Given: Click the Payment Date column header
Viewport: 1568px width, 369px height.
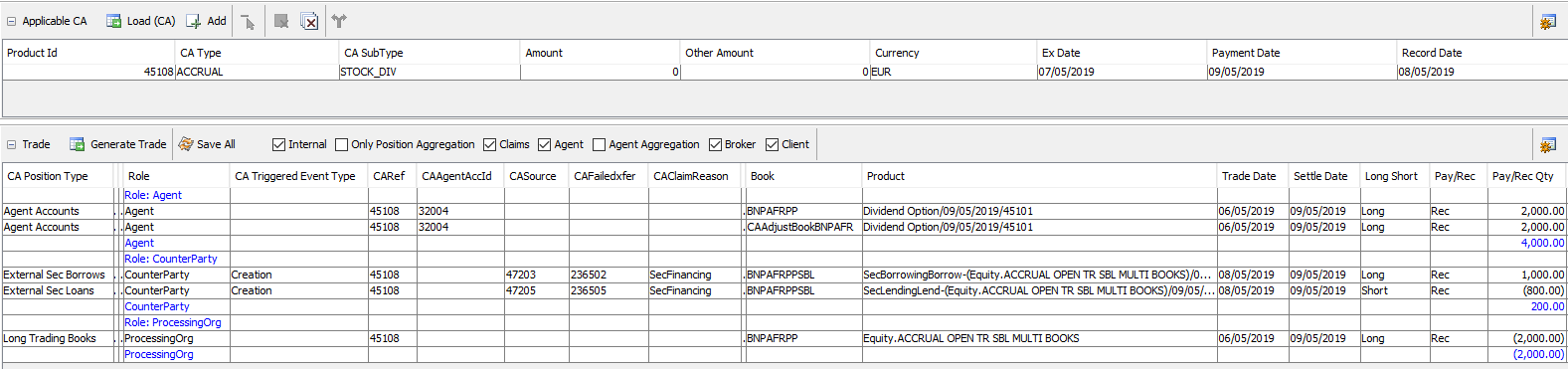Looking at the screenshot, I should click(x=1302, y=53).
